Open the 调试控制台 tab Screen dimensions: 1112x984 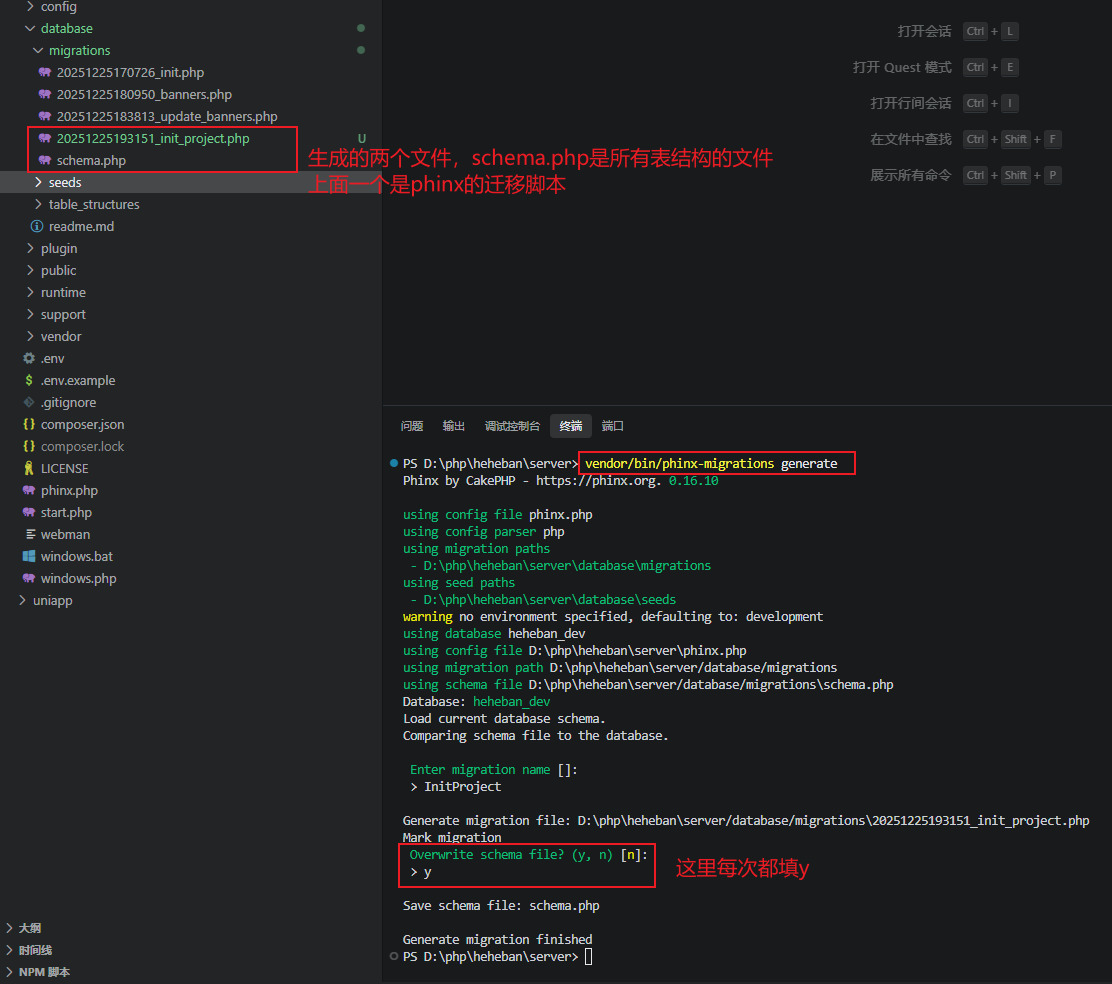pyautogui.click(x=512, y=426)
